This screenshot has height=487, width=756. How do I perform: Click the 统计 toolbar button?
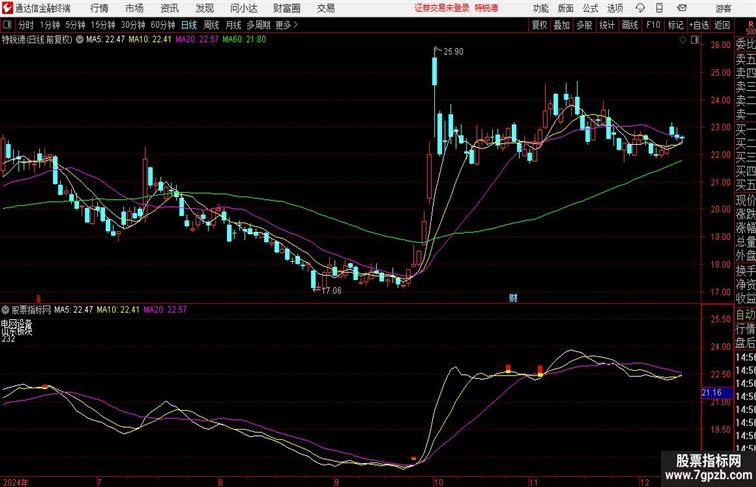pos(607,25)
